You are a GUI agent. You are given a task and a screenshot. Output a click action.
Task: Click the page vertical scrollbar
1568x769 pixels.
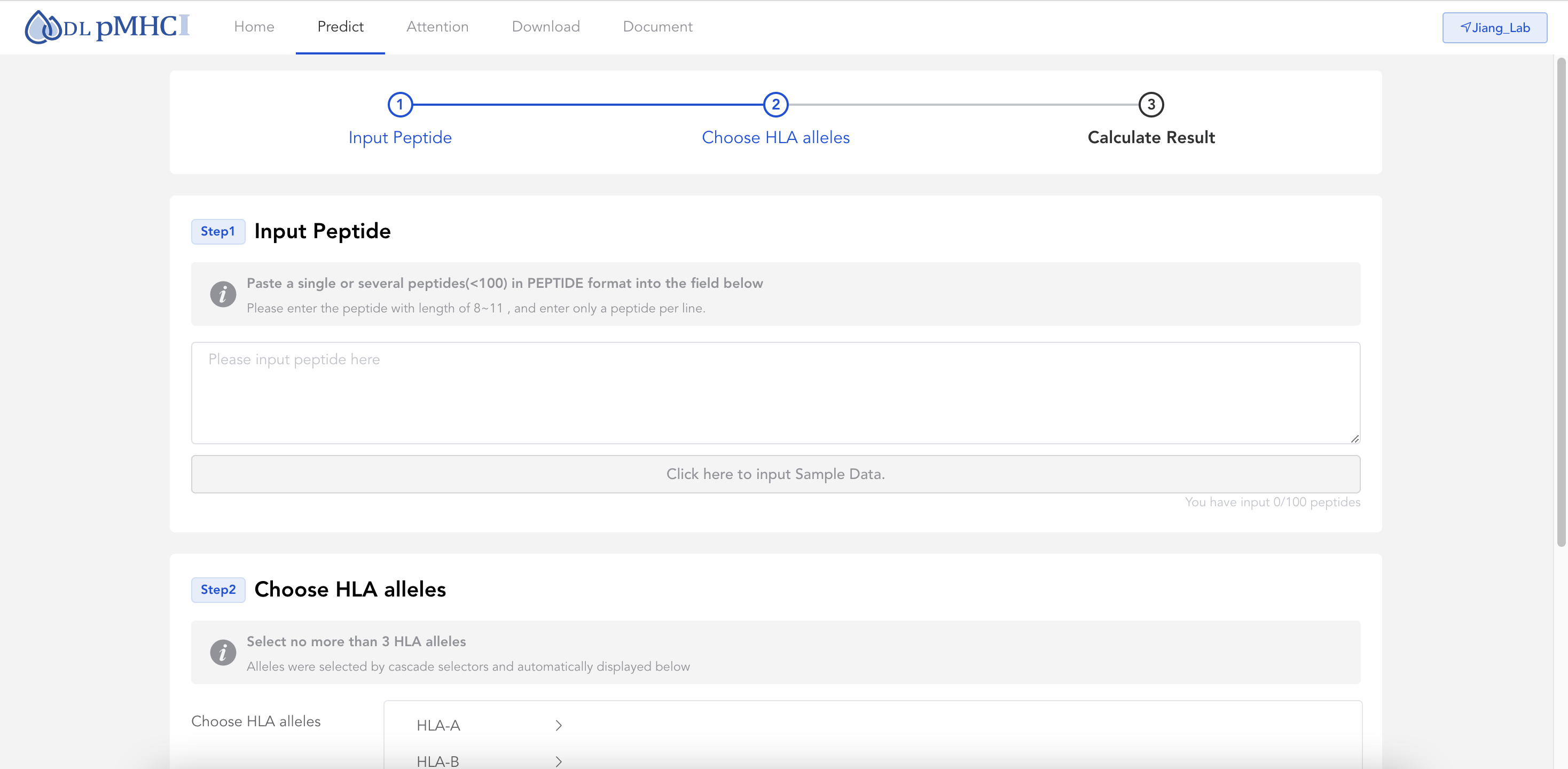(x=1561, y=302)
